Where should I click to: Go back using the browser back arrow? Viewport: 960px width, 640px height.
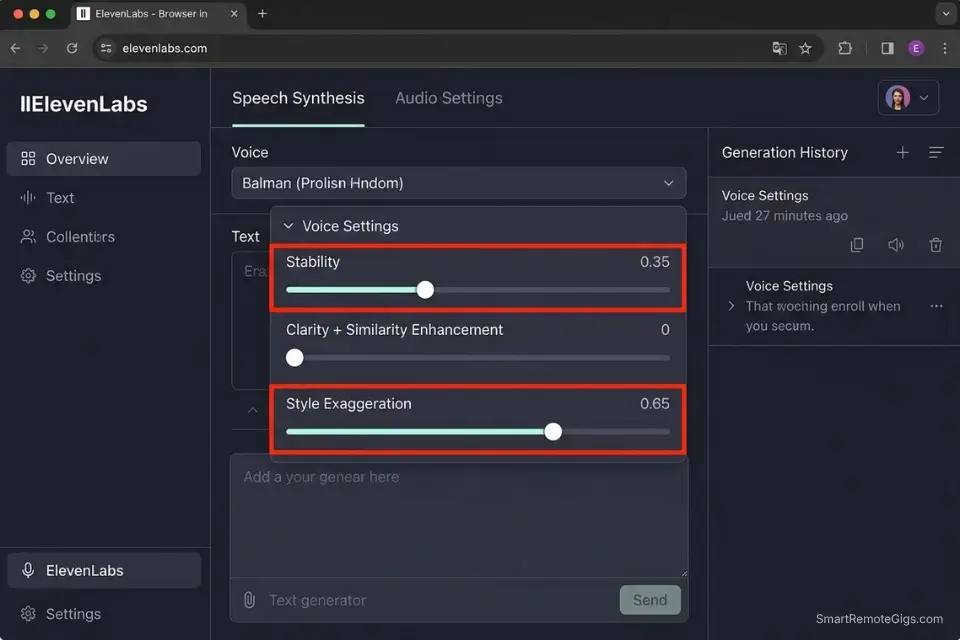pos(15,48)
